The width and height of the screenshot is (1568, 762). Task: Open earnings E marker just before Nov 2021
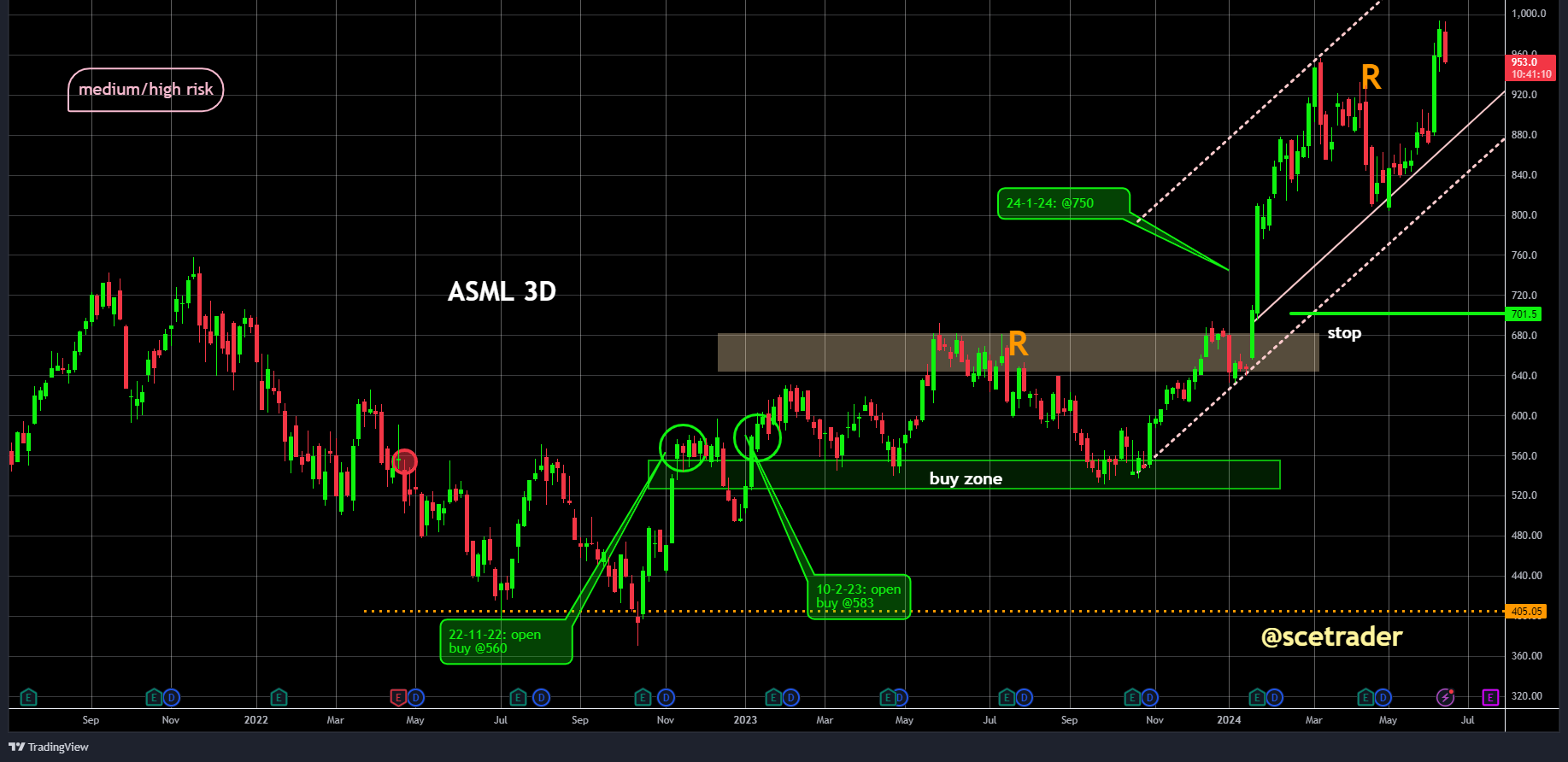tap(154, 698)
